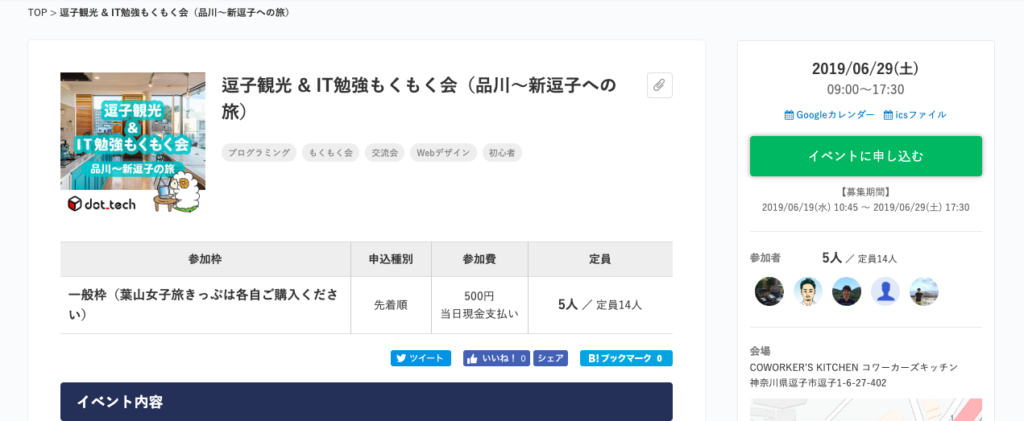Open the first participant avatar
Screen dimensions: 1024x421
point(769,291)
